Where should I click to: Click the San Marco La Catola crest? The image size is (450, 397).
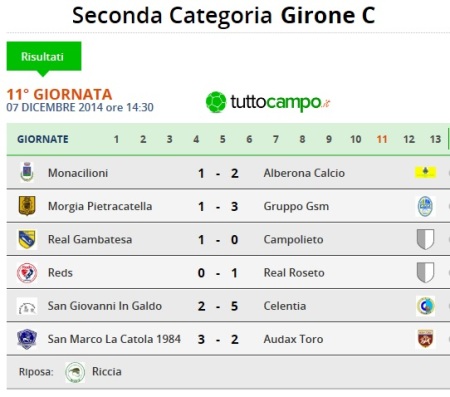pos(27,339)
